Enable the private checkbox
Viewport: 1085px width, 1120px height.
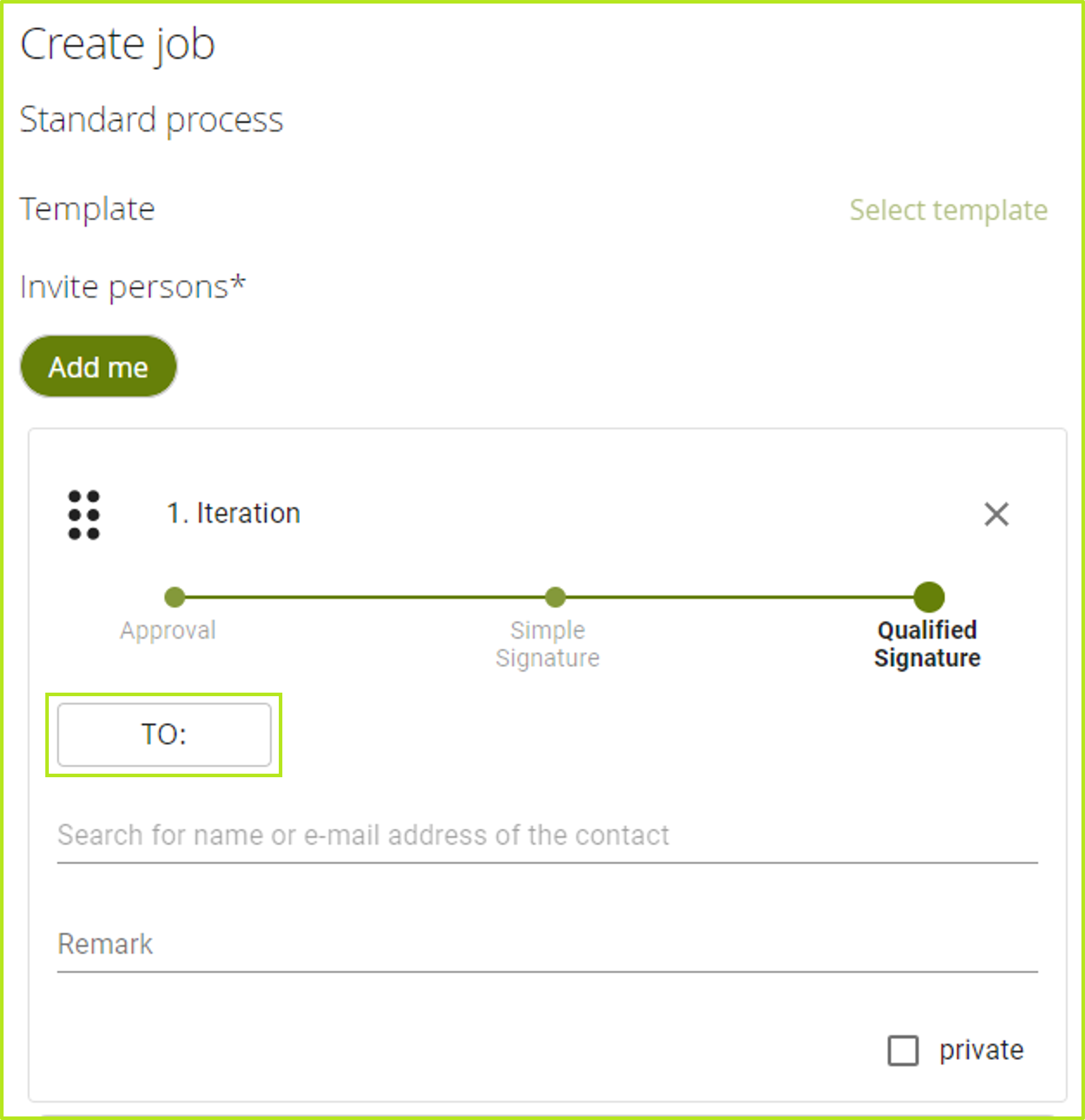[x=903, y=1051]
